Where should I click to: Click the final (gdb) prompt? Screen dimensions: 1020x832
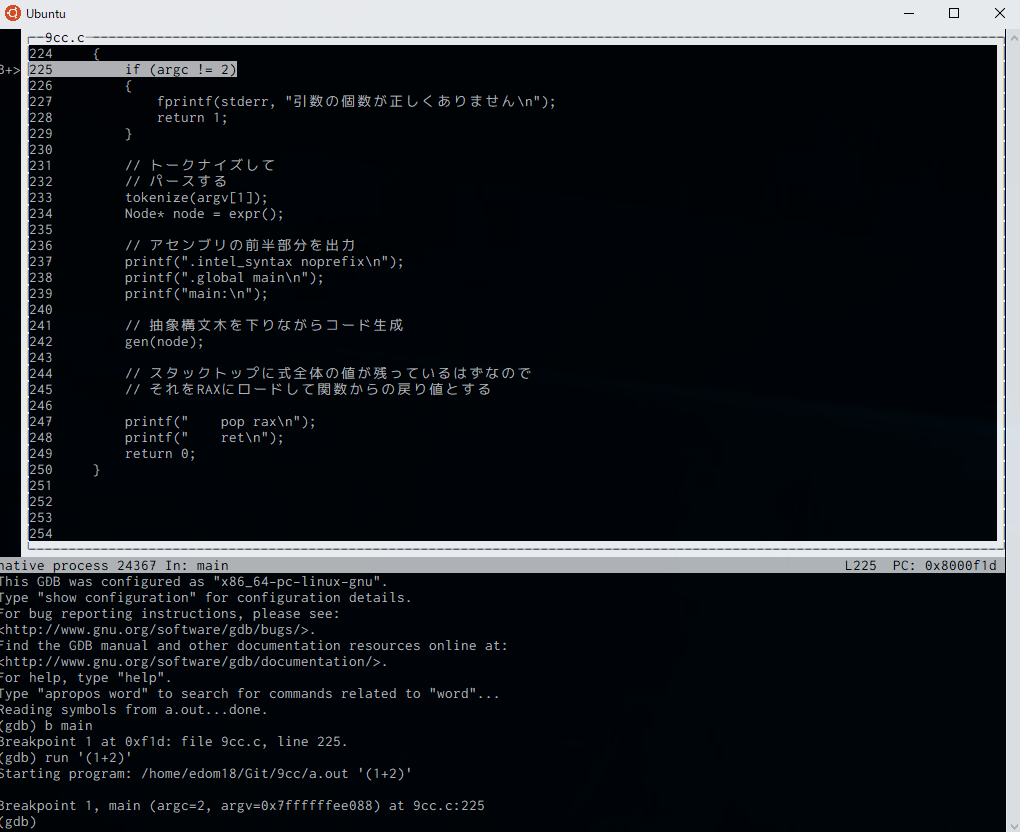point(17,822)
